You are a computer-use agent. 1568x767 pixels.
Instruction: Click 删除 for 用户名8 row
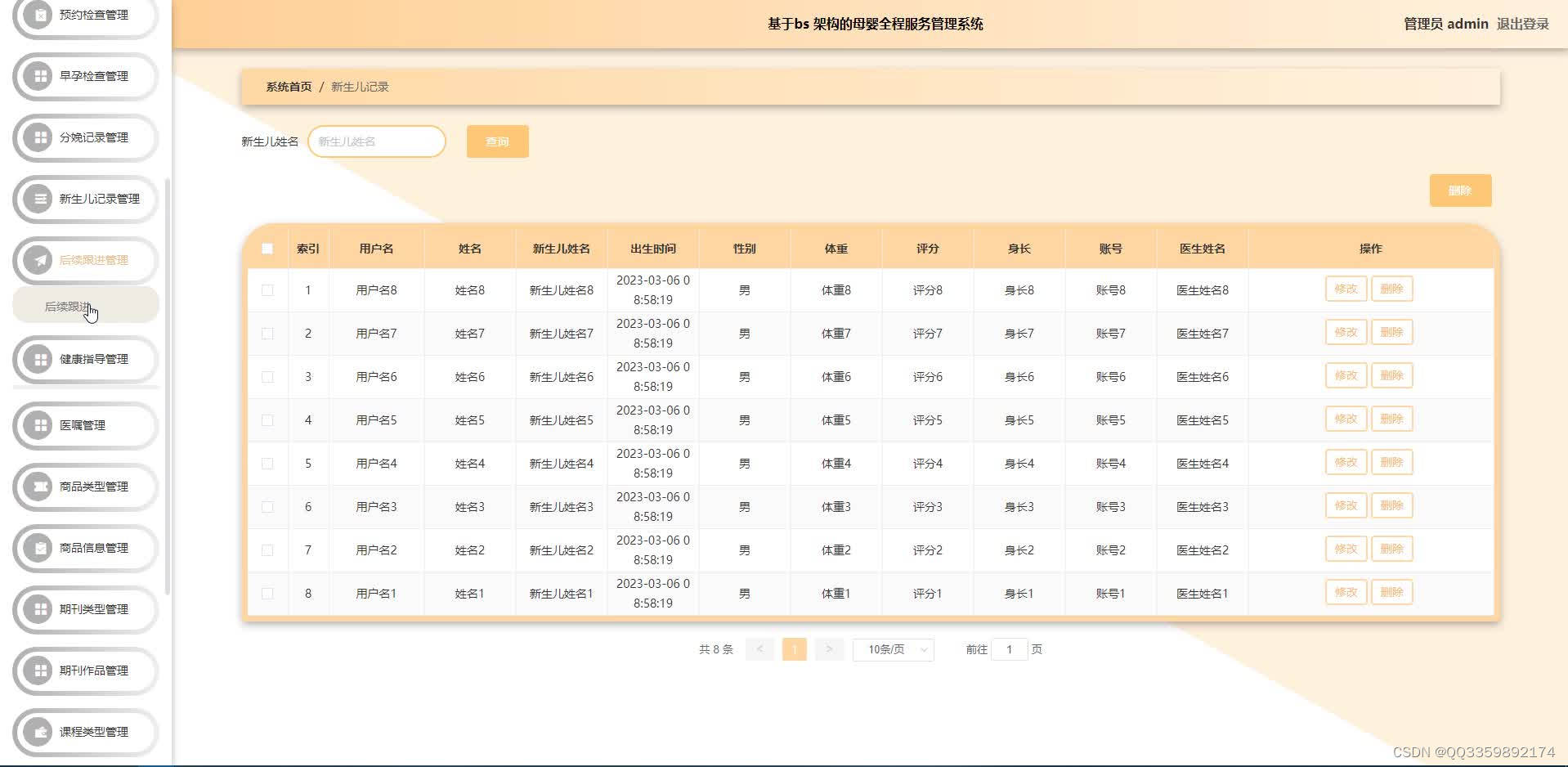[1391, 289]
